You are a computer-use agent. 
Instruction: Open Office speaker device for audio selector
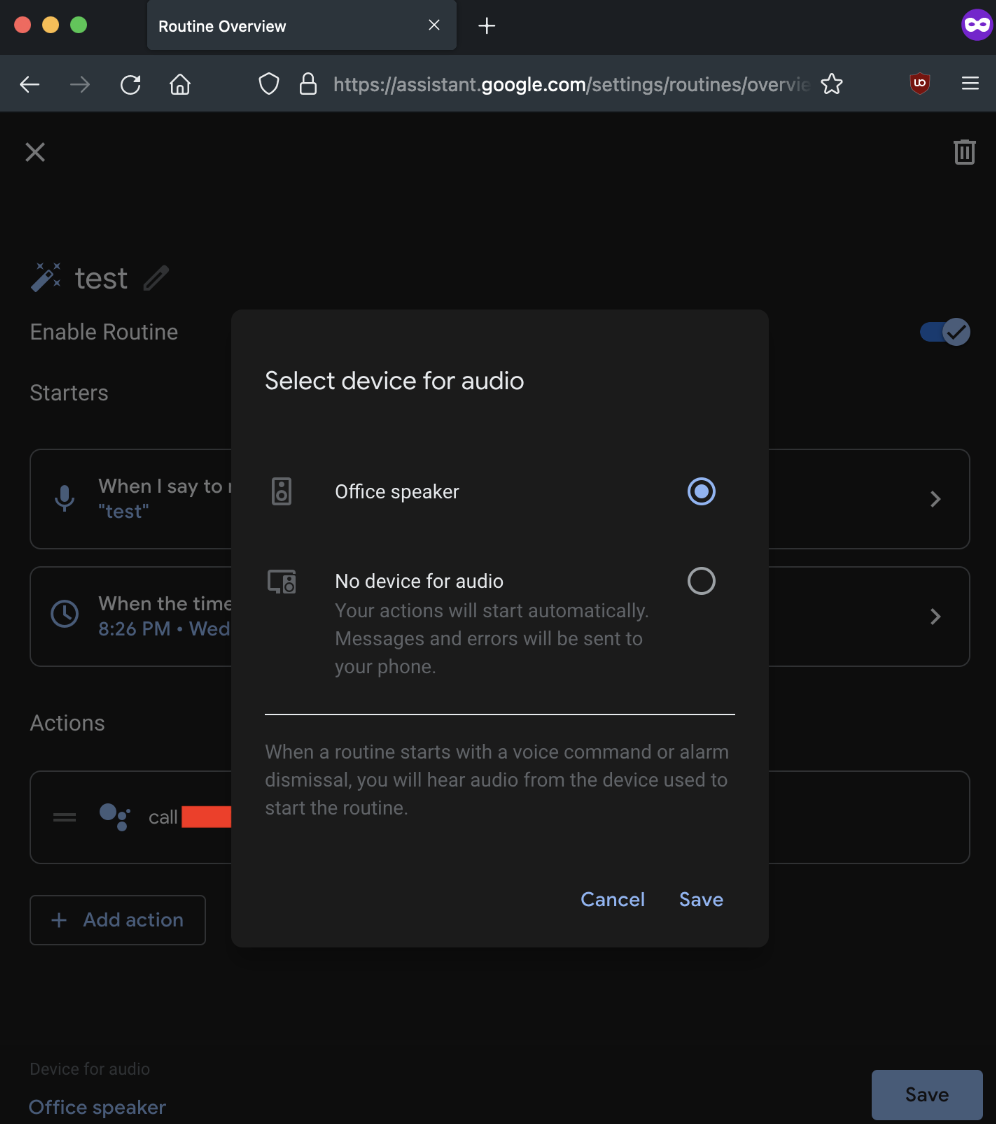click(x=97, y=1107)
